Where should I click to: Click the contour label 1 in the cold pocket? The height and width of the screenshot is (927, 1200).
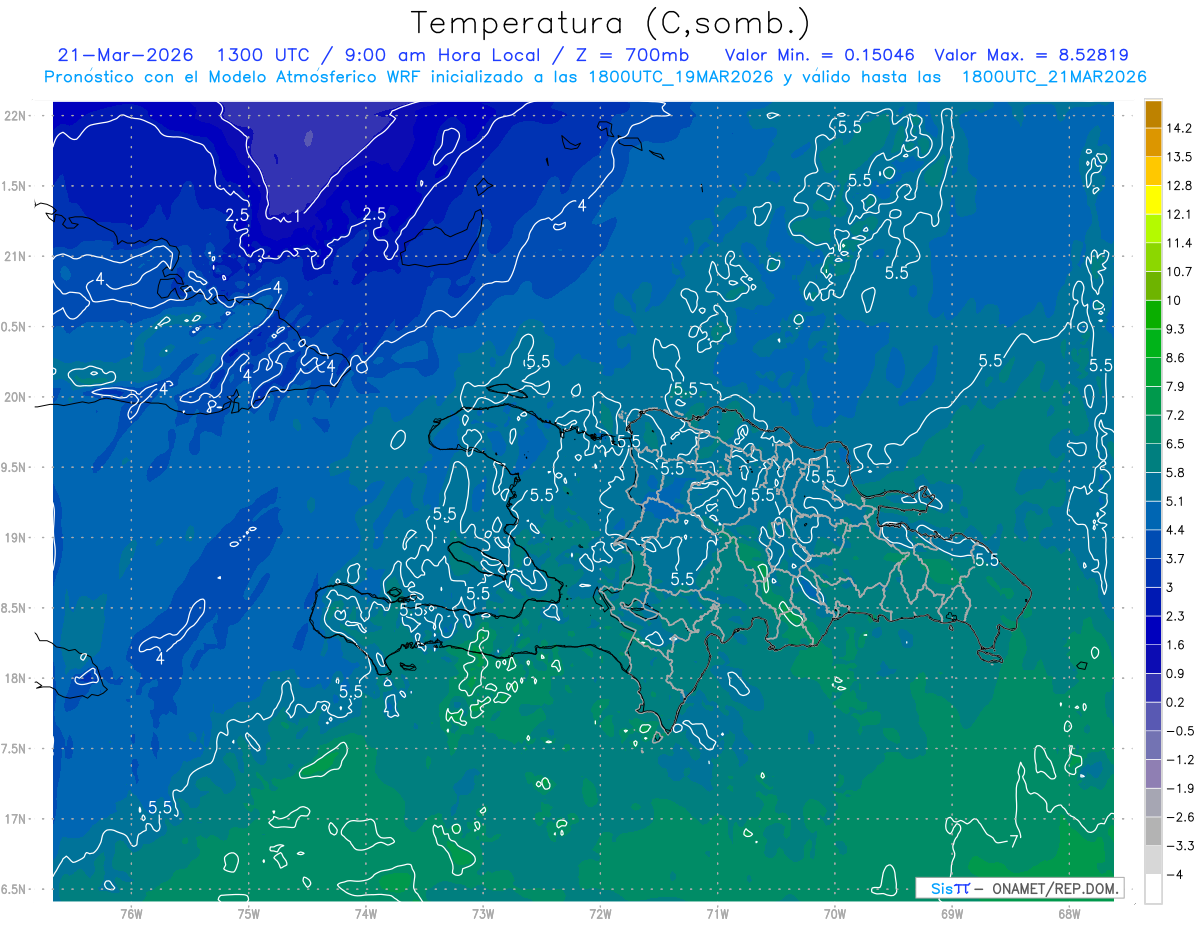click(x=296, y=216)
